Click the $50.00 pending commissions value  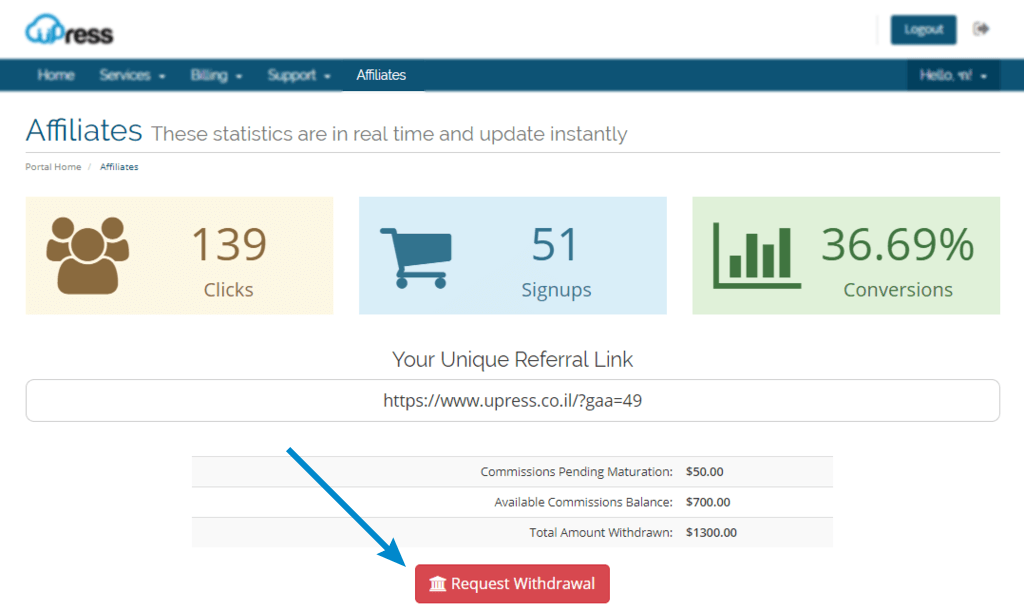pyautogui.click(x=704, y=471)
